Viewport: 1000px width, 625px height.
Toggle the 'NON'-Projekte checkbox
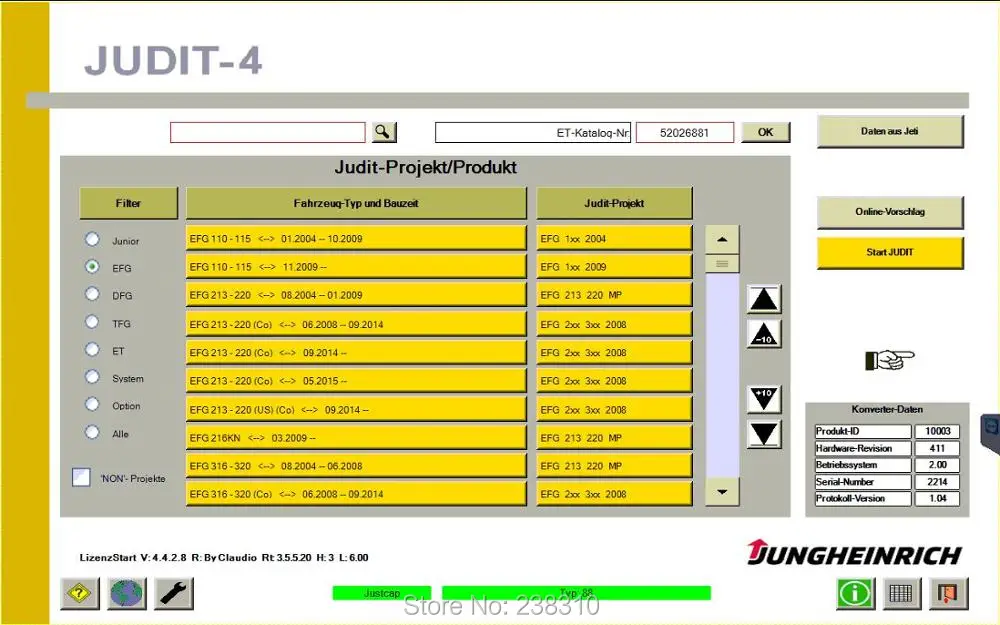(x=81, y=477)
